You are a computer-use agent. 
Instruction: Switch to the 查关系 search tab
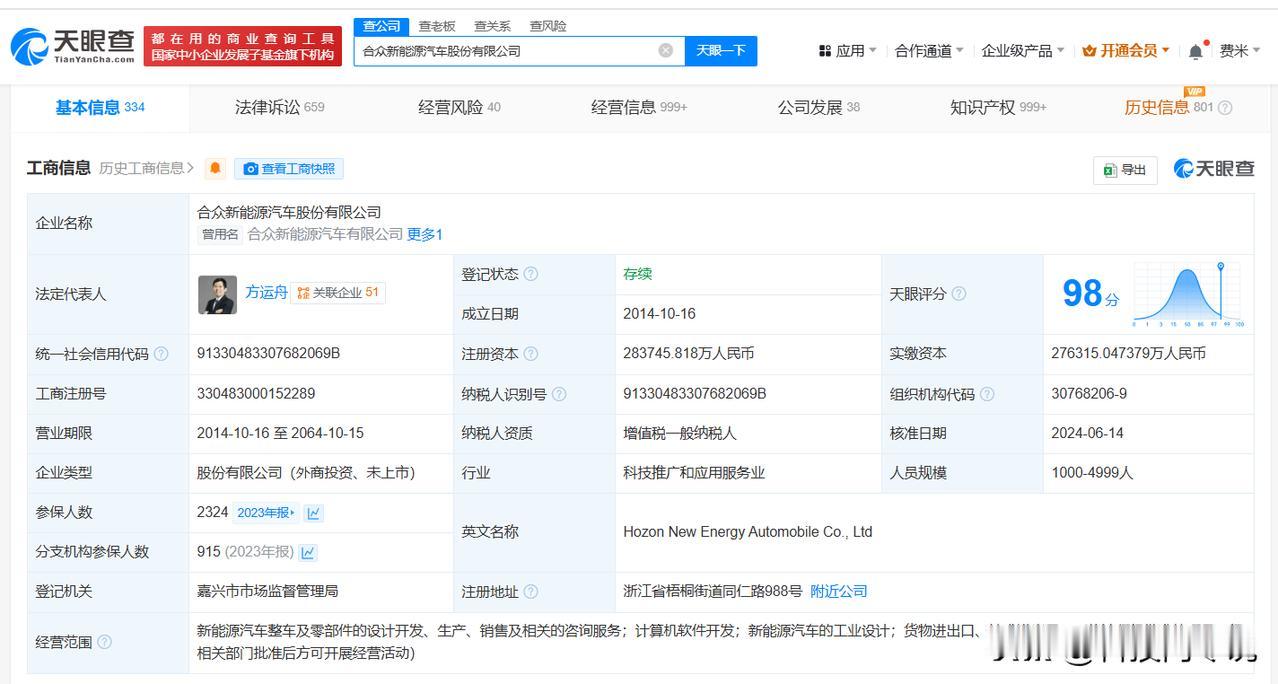(x=492, y=26)
